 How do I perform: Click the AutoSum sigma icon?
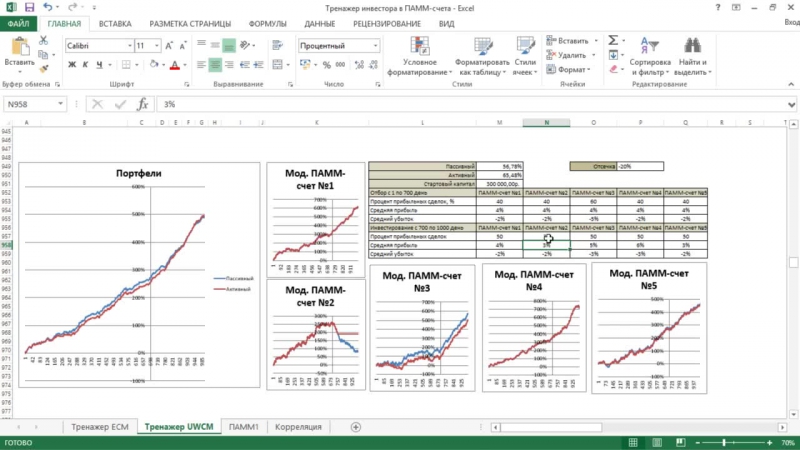[613, 40]
